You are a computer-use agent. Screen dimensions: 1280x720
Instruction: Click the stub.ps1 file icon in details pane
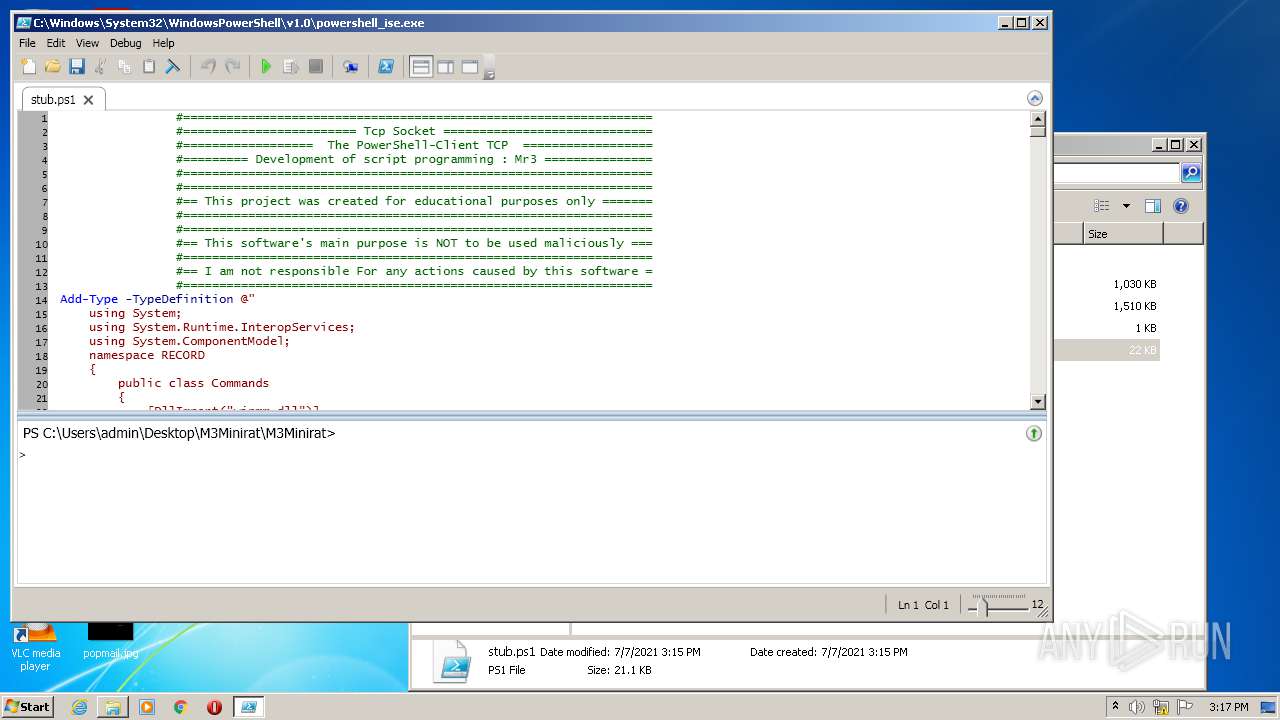[x=452, y=661]
